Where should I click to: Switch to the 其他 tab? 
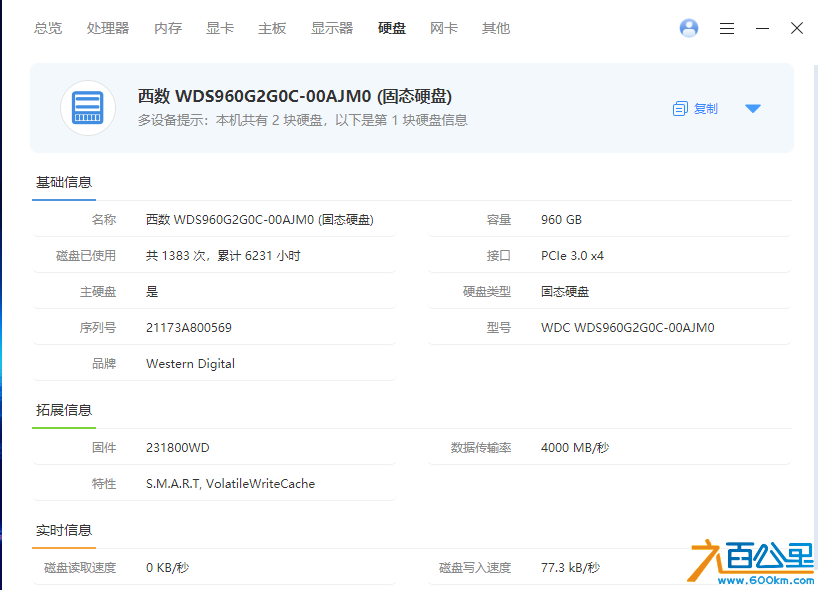(x=496, y=28)
